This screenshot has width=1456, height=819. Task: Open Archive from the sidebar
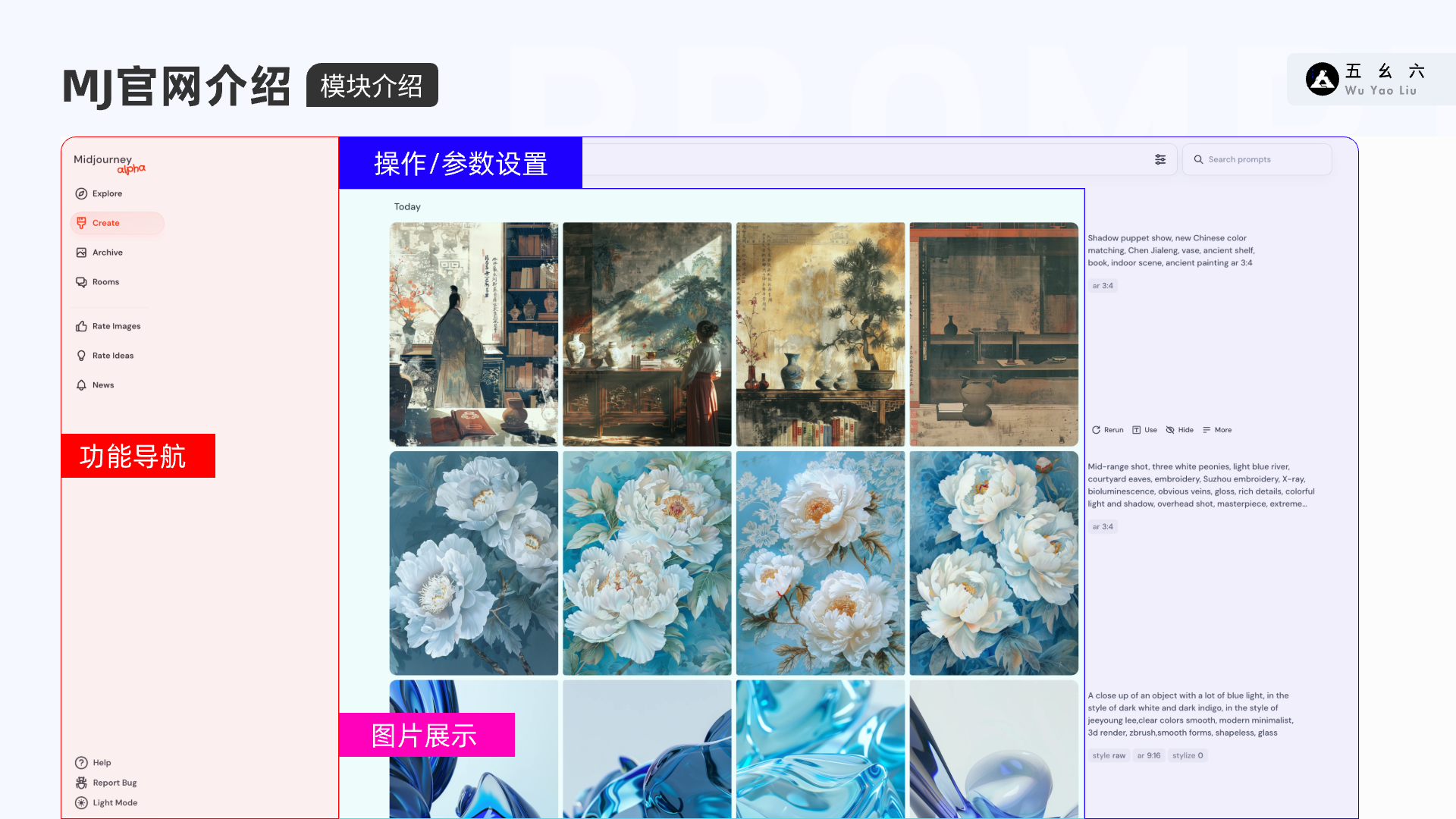coord(106,253)
